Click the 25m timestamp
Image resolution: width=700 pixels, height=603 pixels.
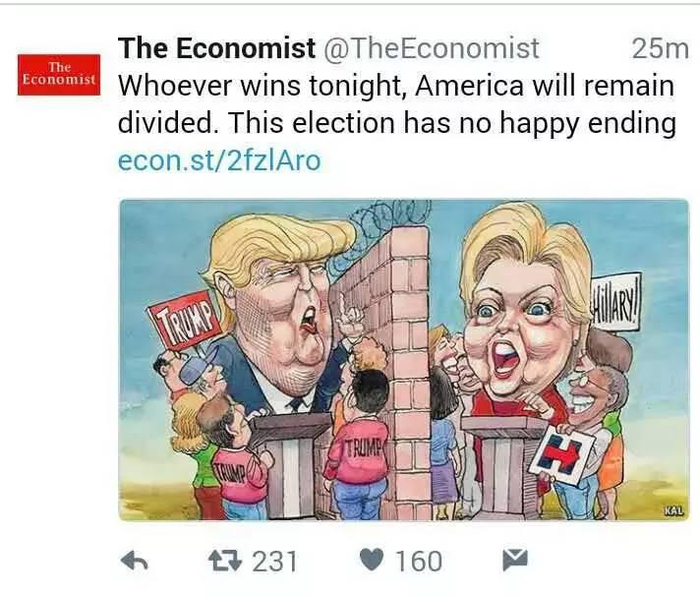(660, 48)
